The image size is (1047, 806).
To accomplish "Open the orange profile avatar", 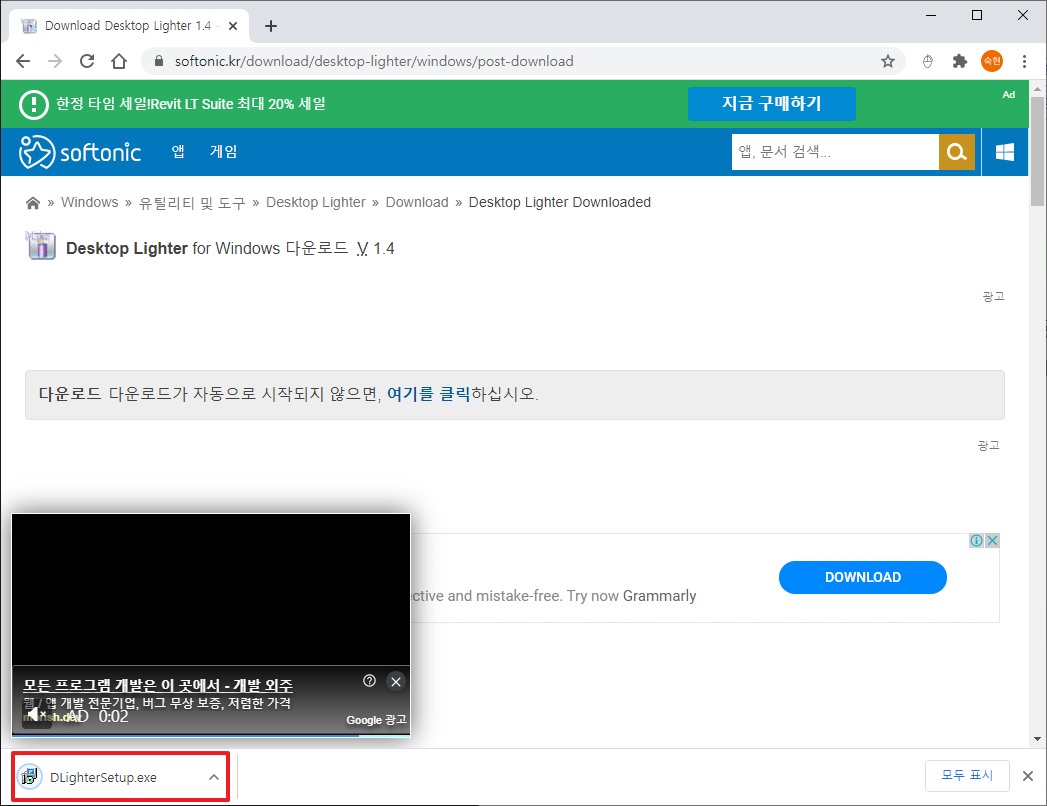I will (x=992, y=61).
